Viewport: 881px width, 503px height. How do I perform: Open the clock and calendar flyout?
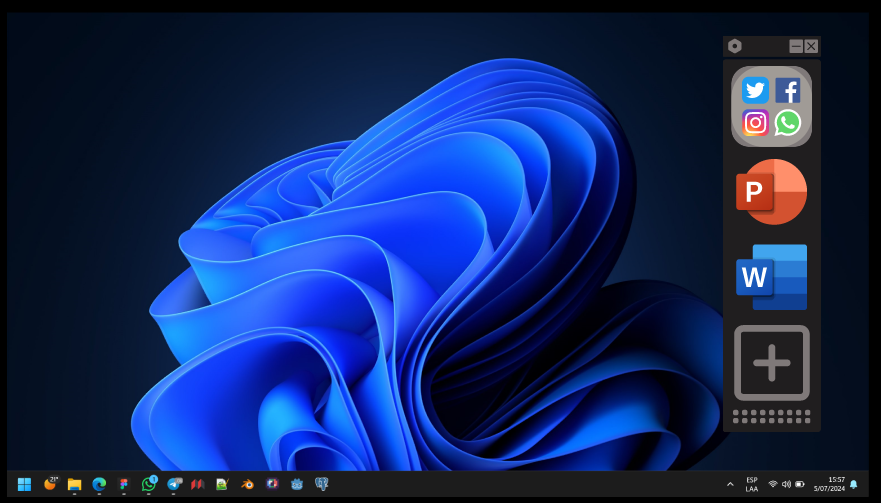[x=829, y=484]
